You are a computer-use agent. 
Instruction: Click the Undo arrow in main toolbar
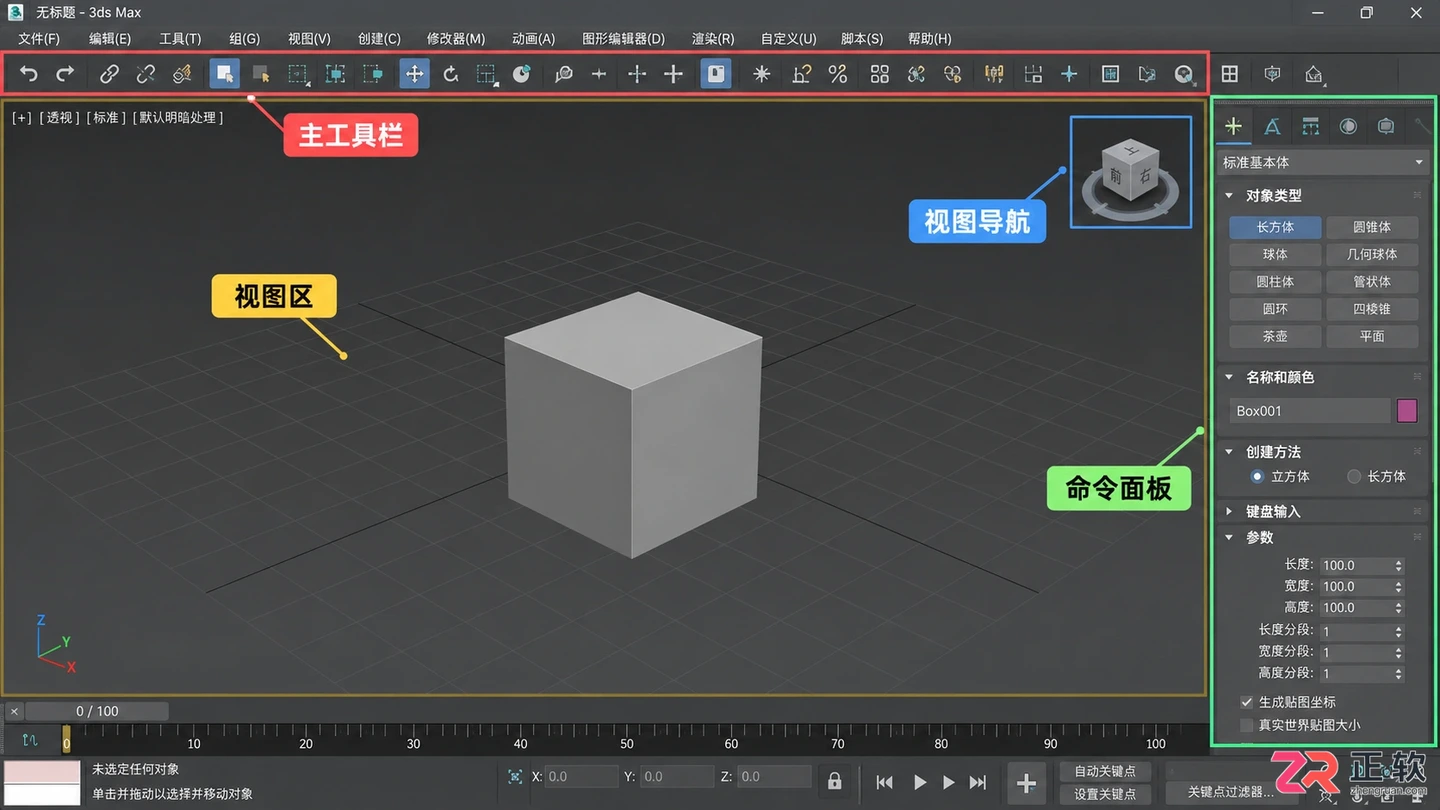(x=29, y=74)
